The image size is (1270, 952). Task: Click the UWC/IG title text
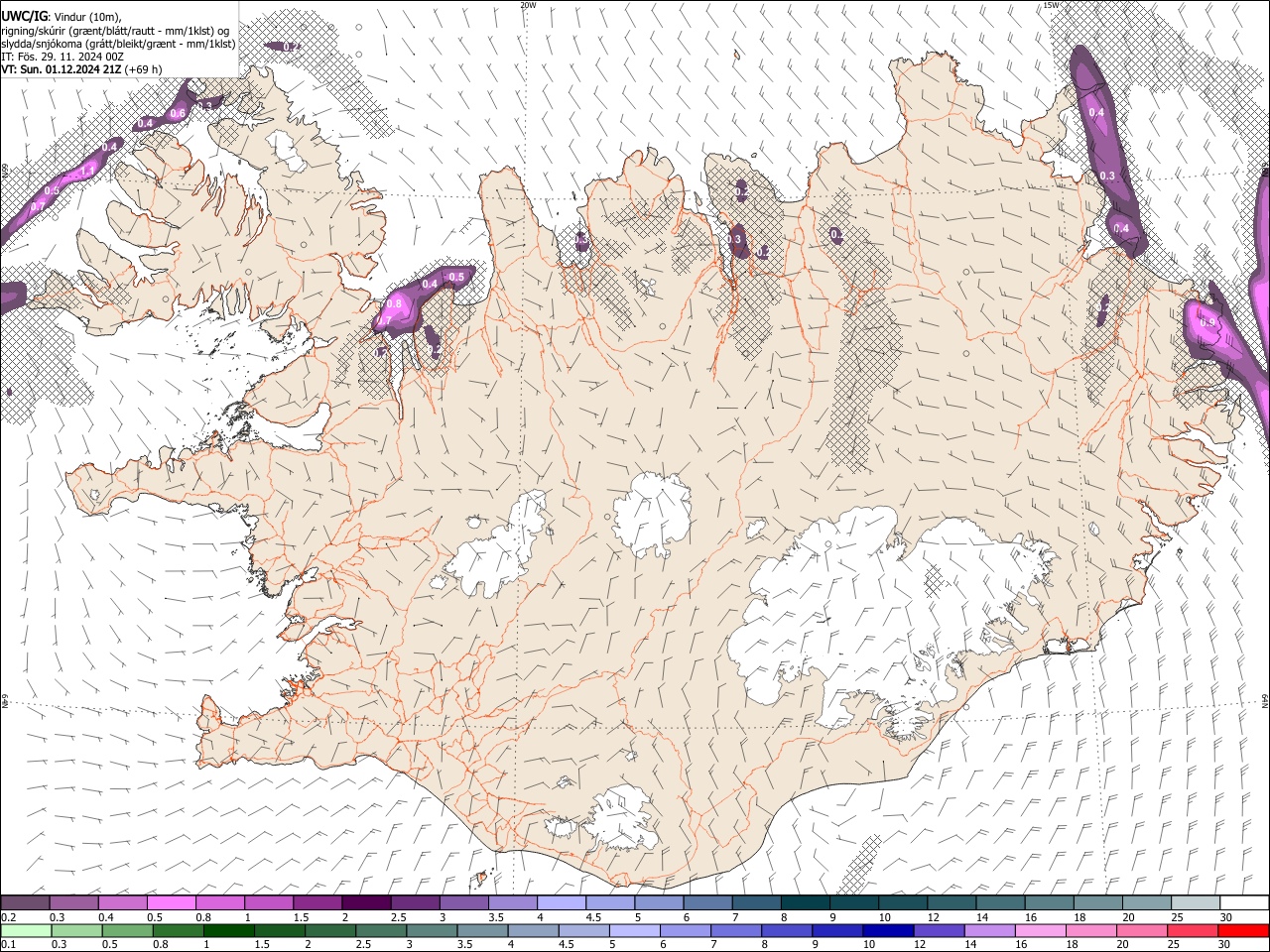point(25,16)
